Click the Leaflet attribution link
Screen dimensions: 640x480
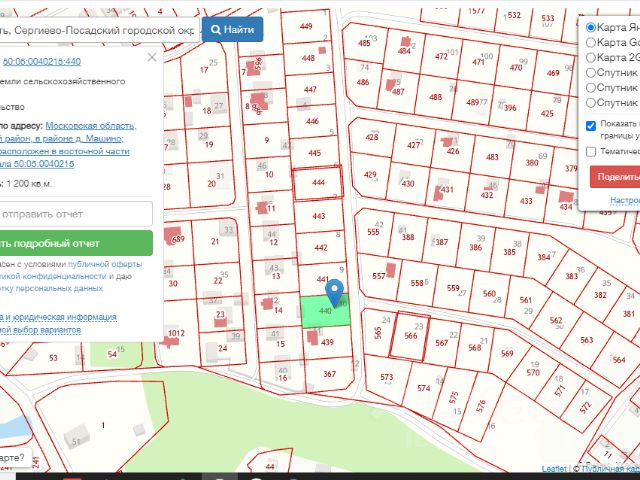(x=554, y=468)
